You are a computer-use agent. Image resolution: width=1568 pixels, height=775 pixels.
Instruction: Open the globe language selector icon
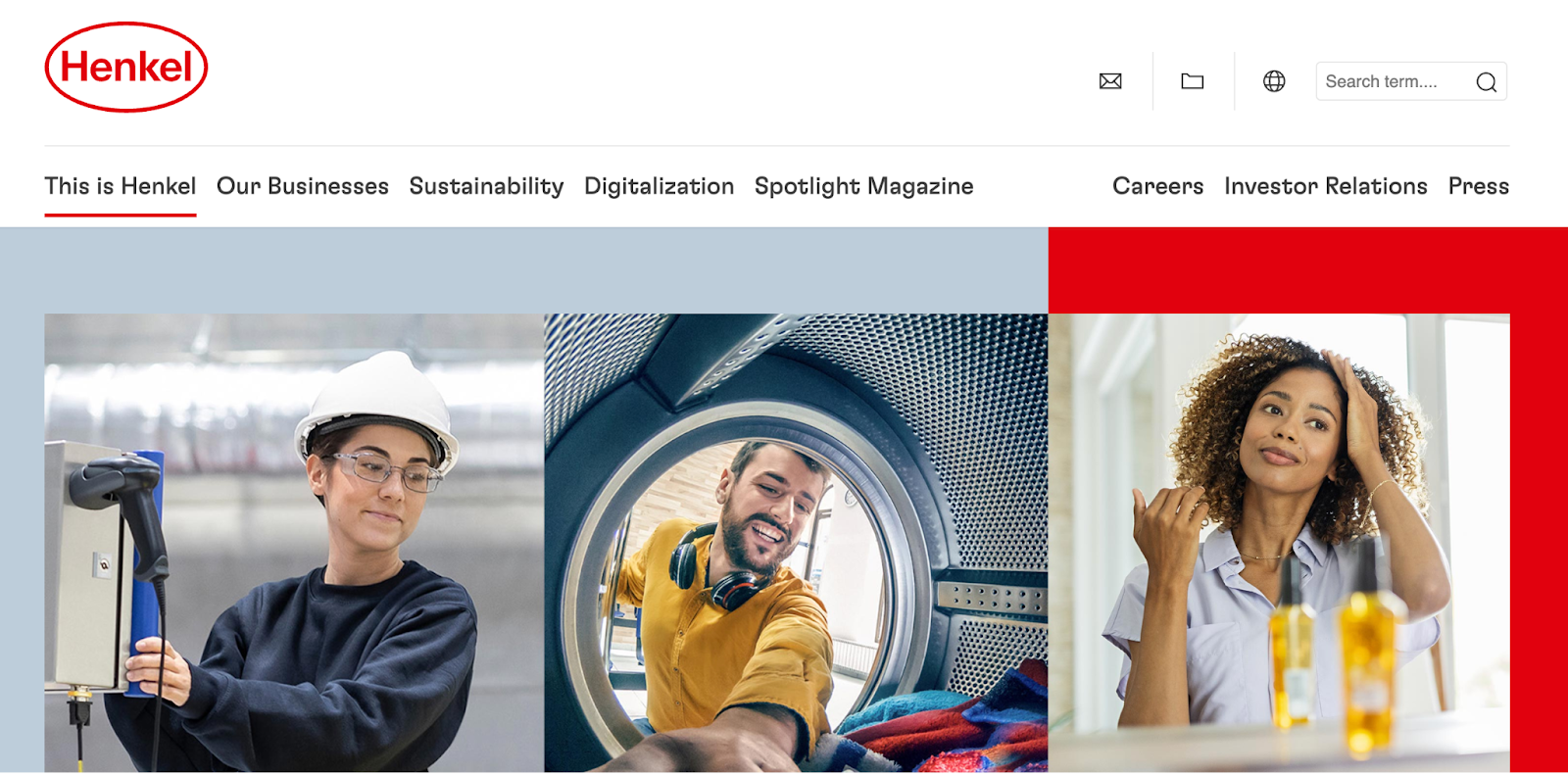(x=1274, y=81)
